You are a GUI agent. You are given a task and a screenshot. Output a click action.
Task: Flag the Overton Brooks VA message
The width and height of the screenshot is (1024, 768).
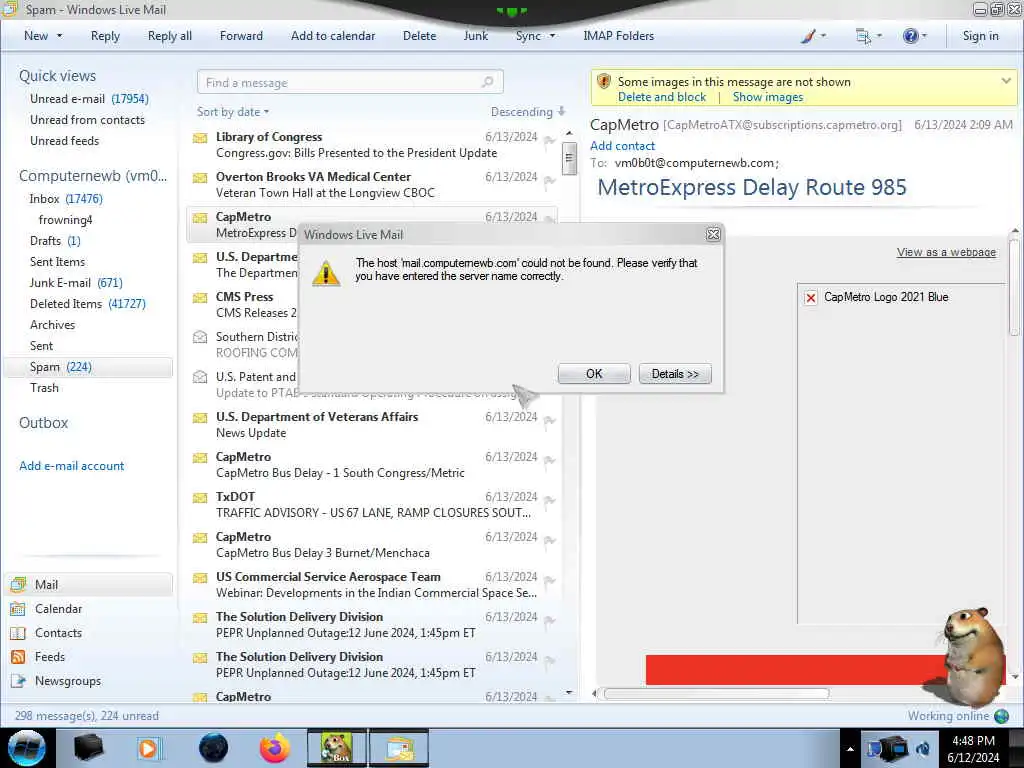pos(549,180)
